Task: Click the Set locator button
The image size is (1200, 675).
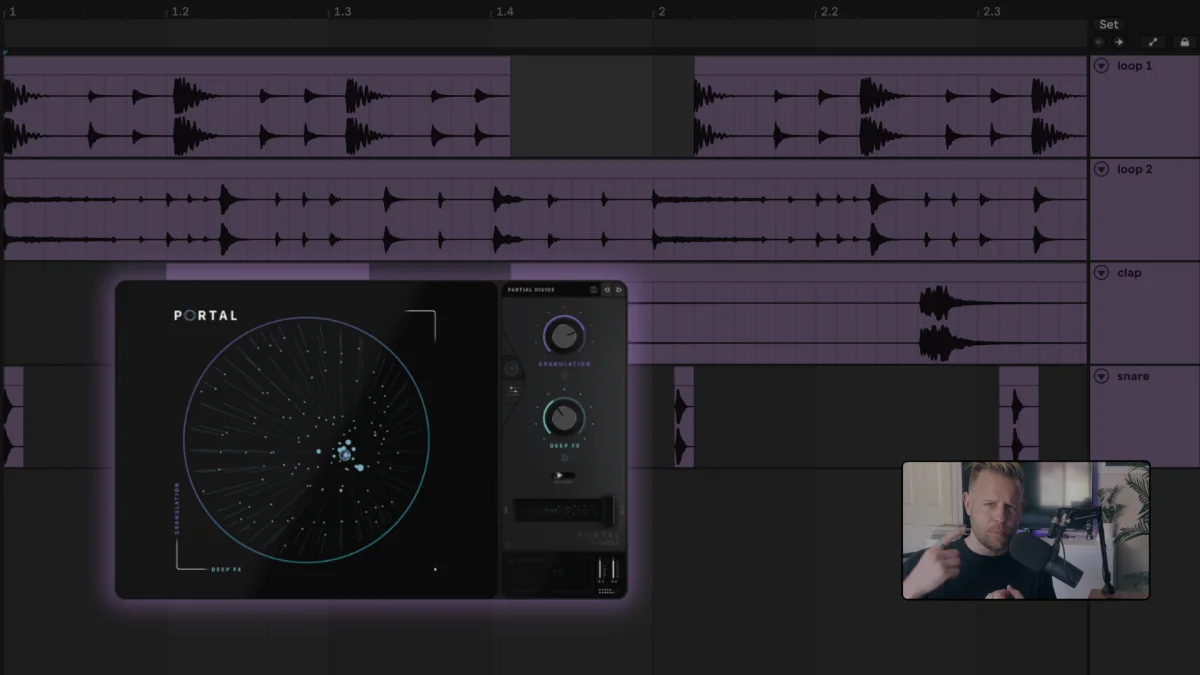Action: pos(1109,24)
